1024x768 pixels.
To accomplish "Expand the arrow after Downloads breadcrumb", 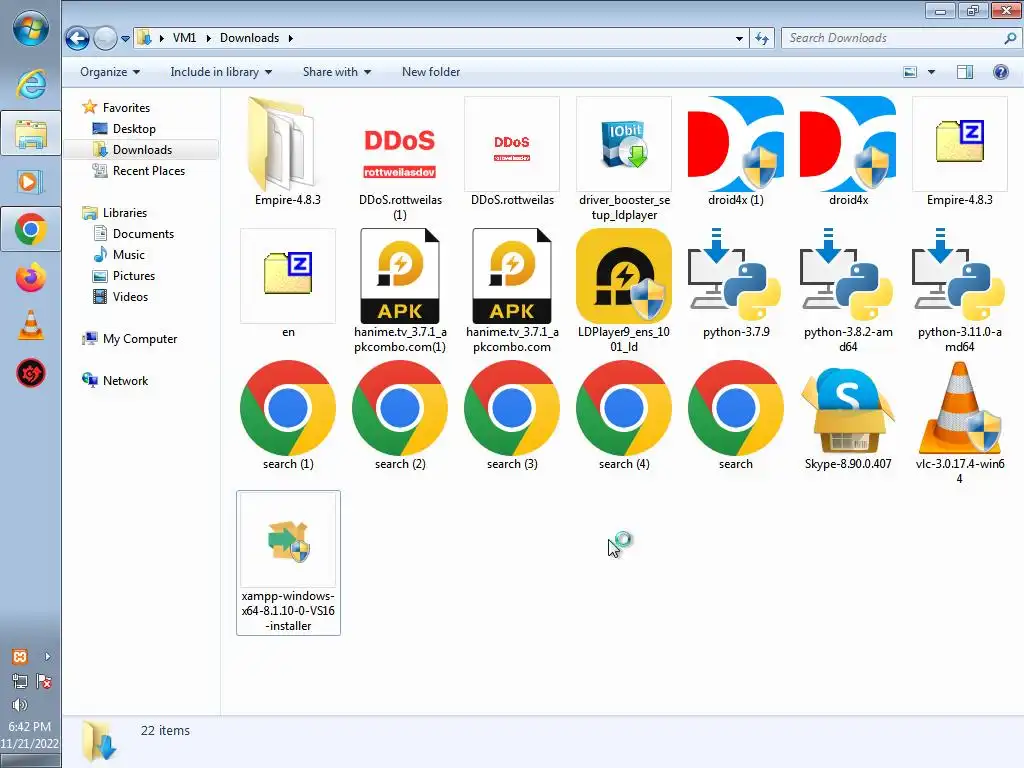I will pos(291,38).
